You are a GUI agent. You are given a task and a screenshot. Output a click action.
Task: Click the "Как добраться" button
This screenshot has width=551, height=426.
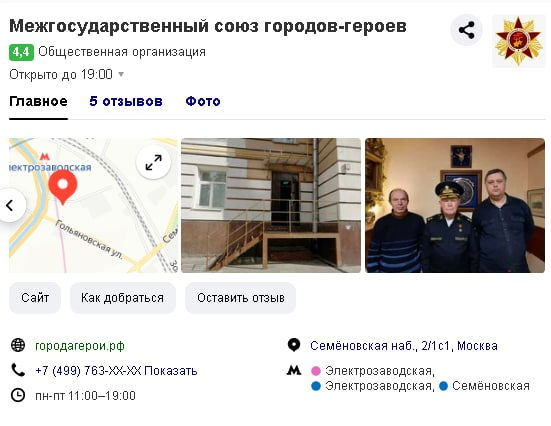pos(123,298)
